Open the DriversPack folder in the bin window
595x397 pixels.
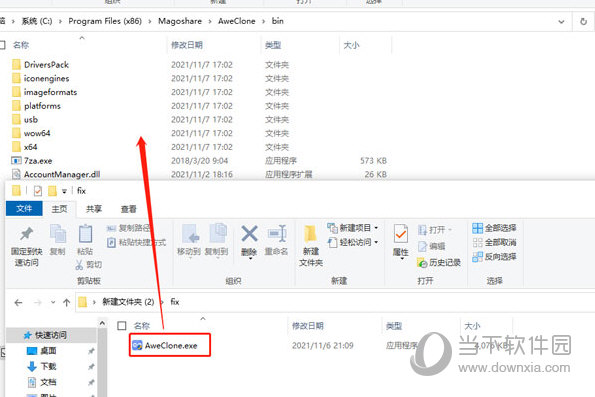coord(46,65)
